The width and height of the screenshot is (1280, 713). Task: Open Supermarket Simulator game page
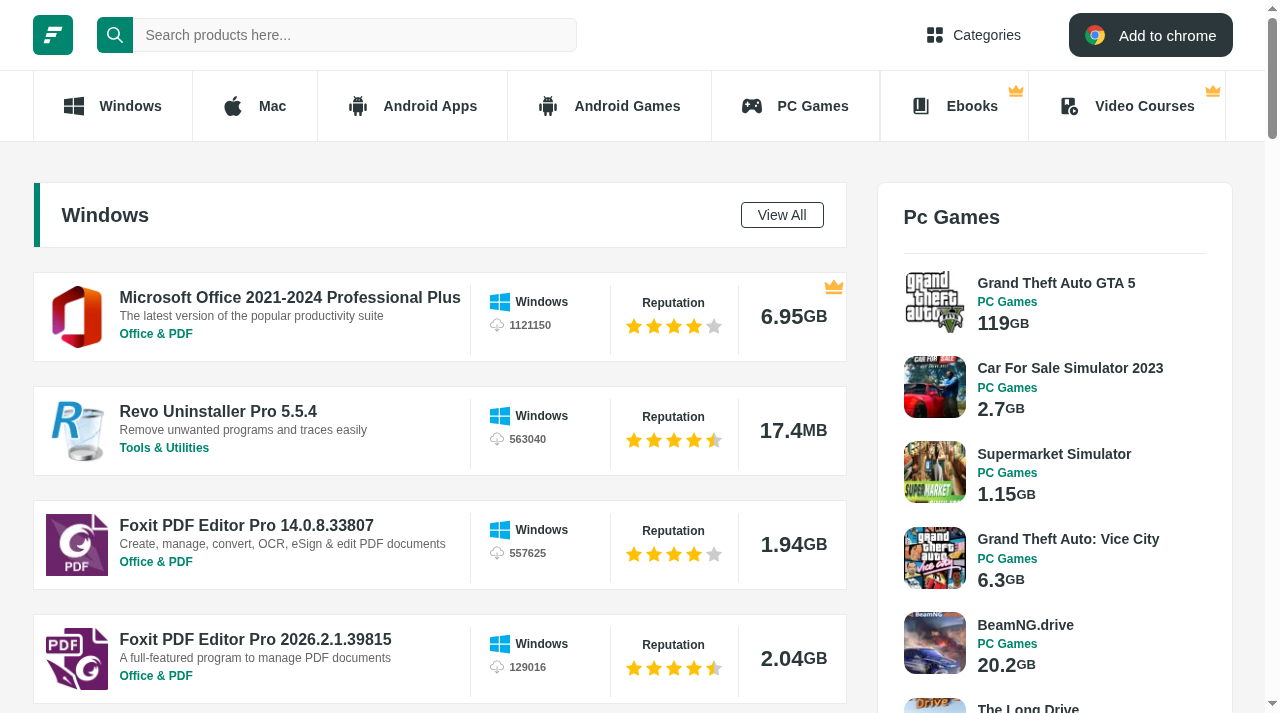[x=1054, y=454]
